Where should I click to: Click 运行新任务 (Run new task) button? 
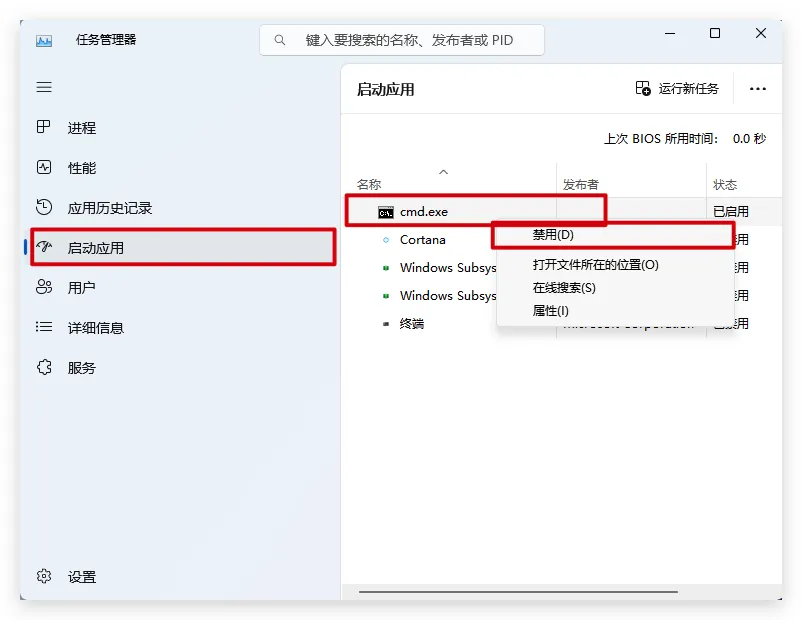[677, 89]
